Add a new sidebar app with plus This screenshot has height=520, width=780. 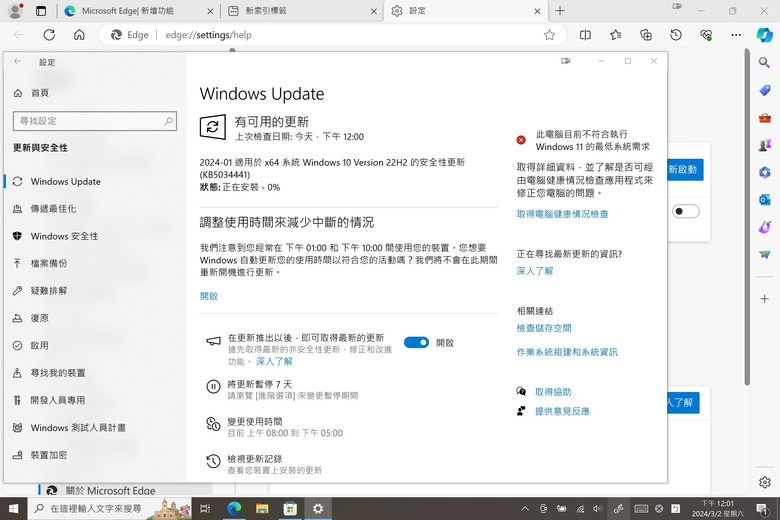pos(765,299)
